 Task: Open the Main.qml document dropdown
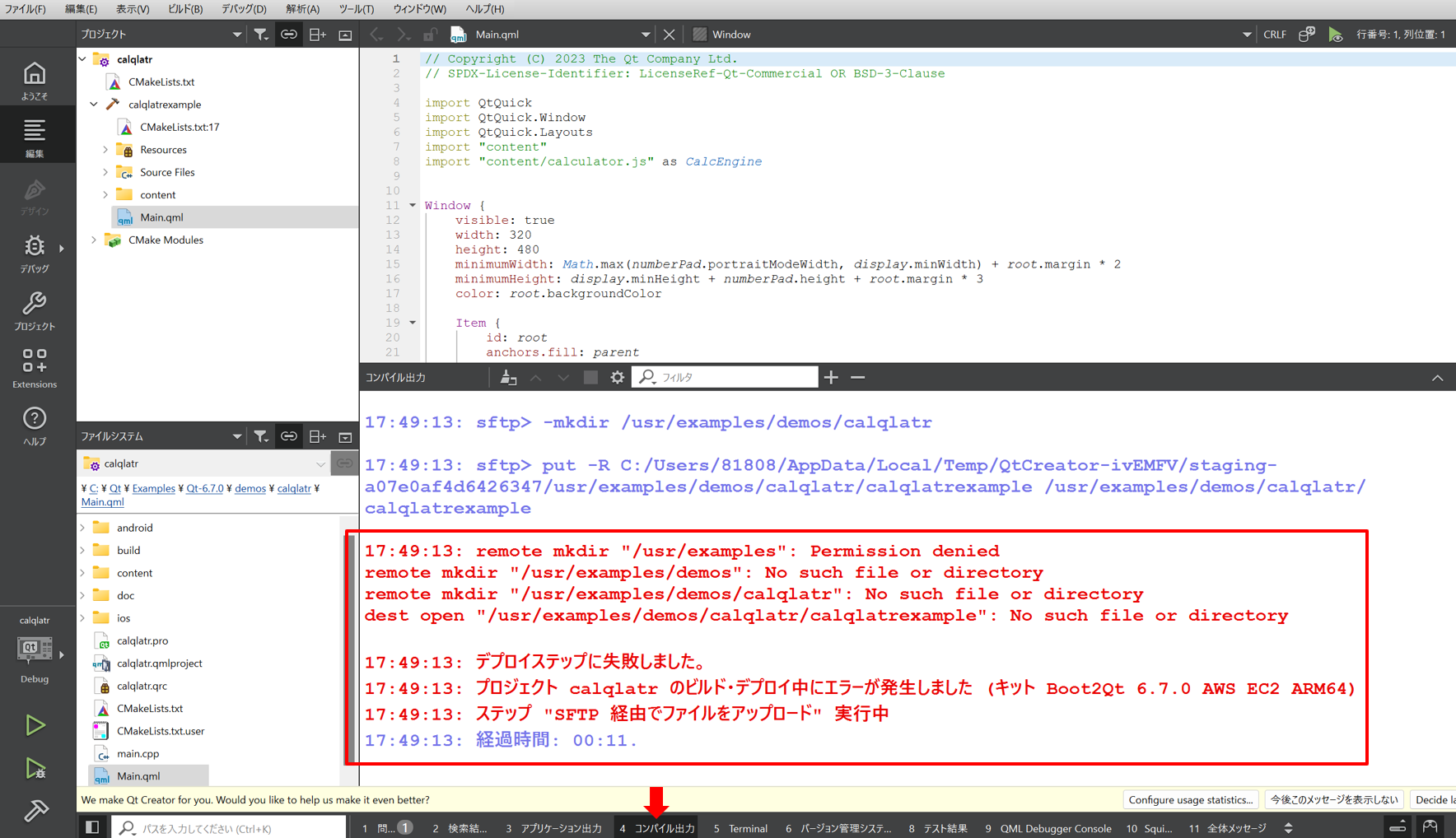(x=645, y=35)
